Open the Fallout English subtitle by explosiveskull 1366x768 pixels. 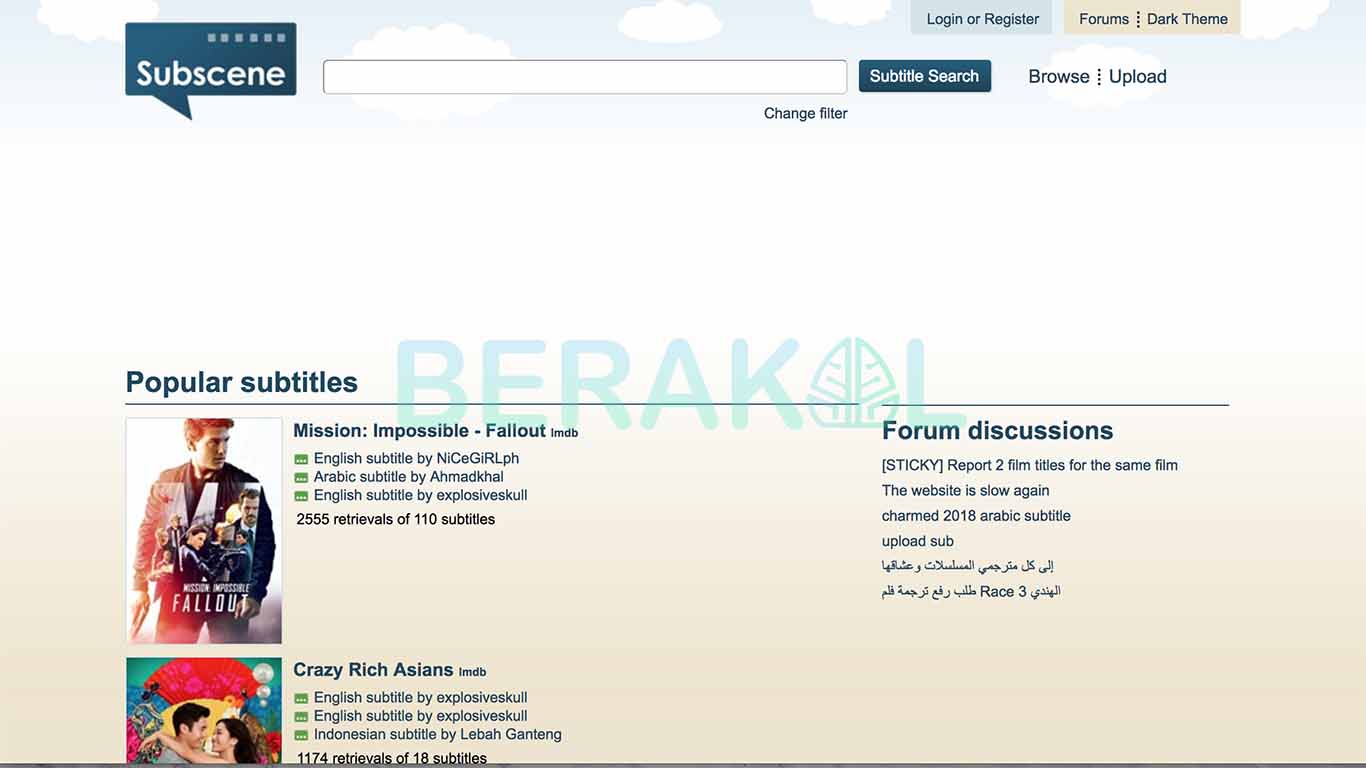point(420,495)
